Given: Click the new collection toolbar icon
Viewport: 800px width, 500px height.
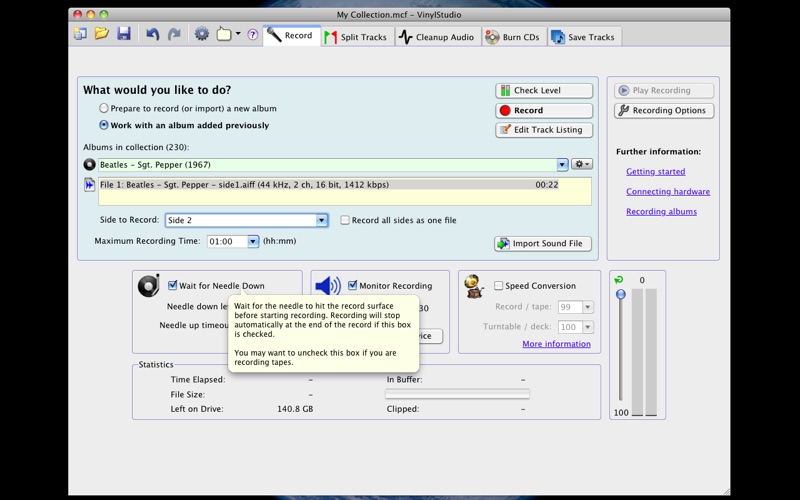Looking at the screenshot, I should (80, 34).
